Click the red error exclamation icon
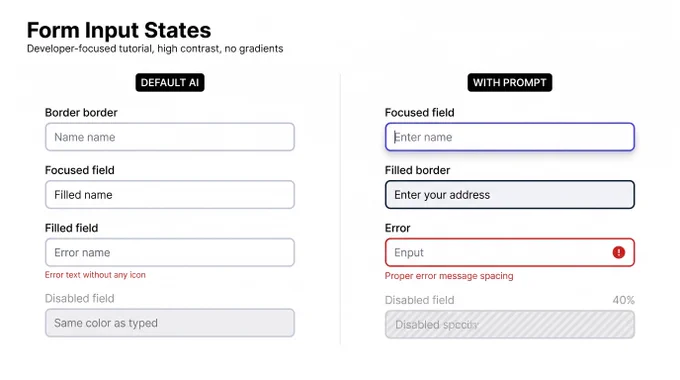Screen dimensions: 680x380 [618, 252]
